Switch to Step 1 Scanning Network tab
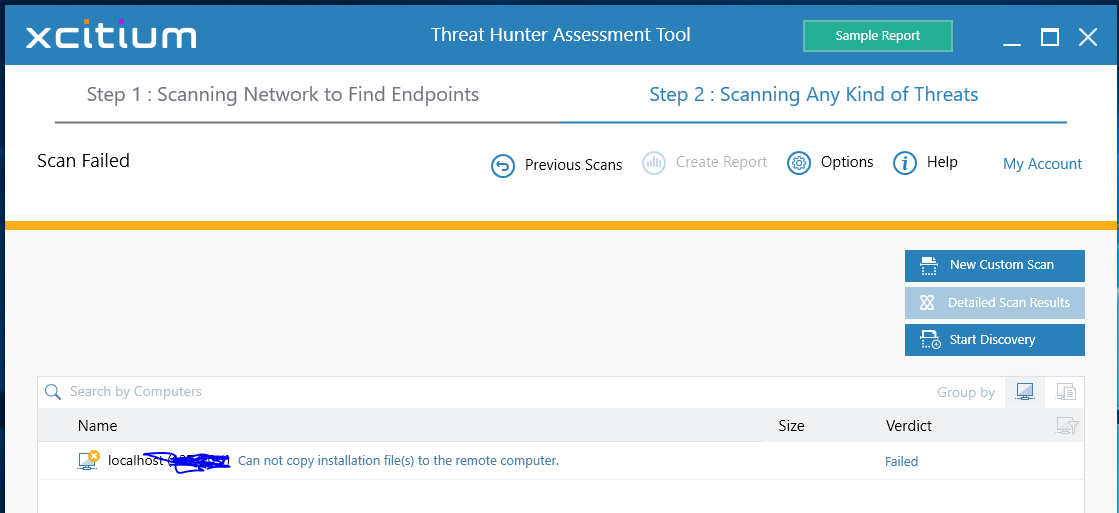This screenshot has width=1119, height=513. click(x=283, y=95)
